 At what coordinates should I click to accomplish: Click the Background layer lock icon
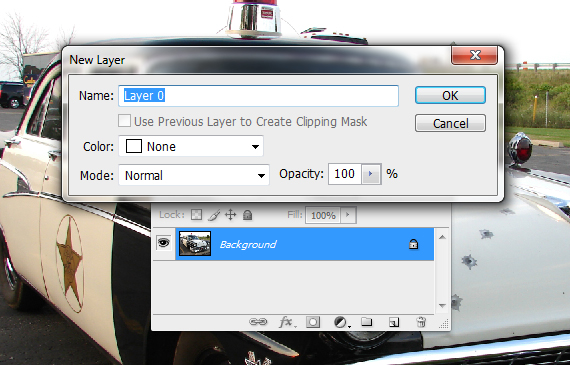click(413, 244)
